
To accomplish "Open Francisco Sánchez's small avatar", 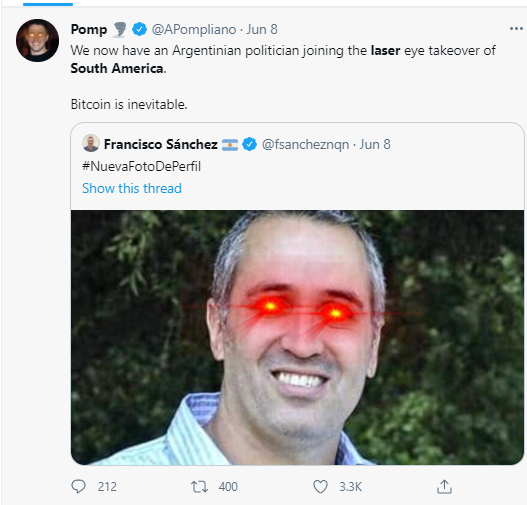I will point(91,143).
